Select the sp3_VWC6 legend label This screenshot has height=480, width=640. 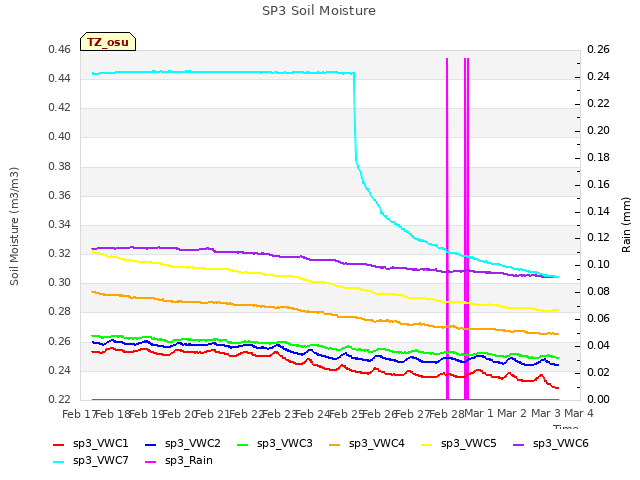point(560,444)
